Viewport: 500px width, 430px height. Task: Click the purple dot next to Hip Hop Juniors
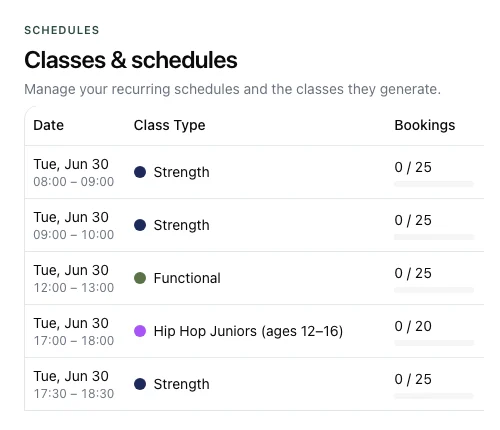[140, 331]
